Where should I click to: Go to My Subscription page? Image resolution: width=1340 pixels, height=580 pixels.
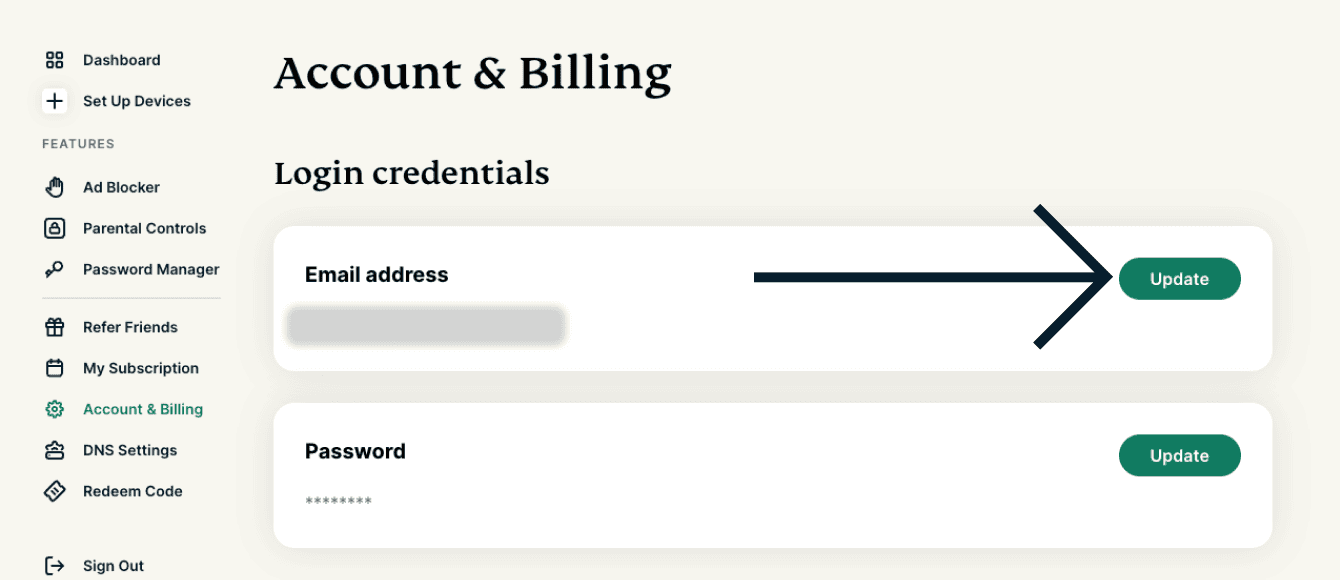point(140,368)
